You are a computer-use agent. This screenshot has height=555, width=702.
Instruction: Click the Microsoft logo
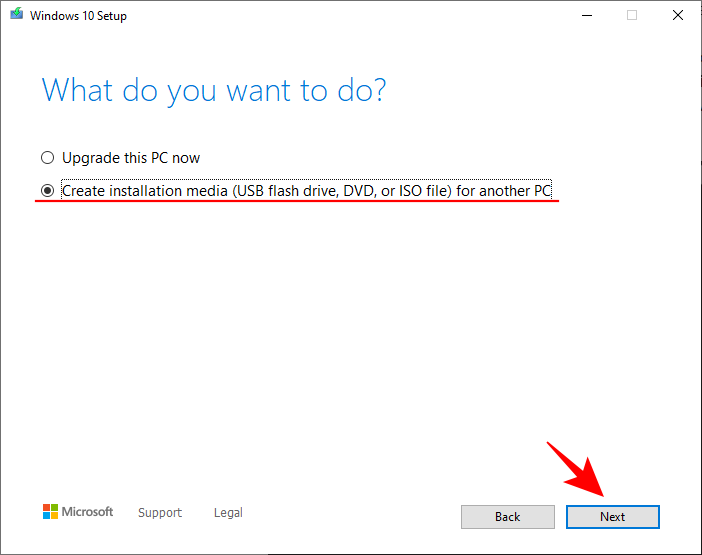point(78,512)
